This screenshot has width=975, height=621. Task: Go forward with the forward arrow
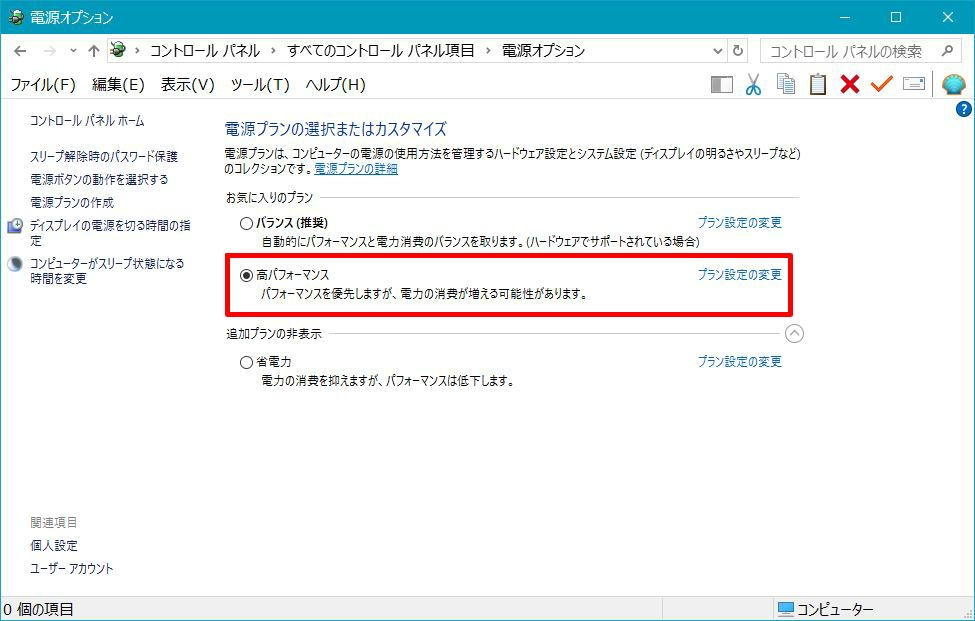click(50, 51)
